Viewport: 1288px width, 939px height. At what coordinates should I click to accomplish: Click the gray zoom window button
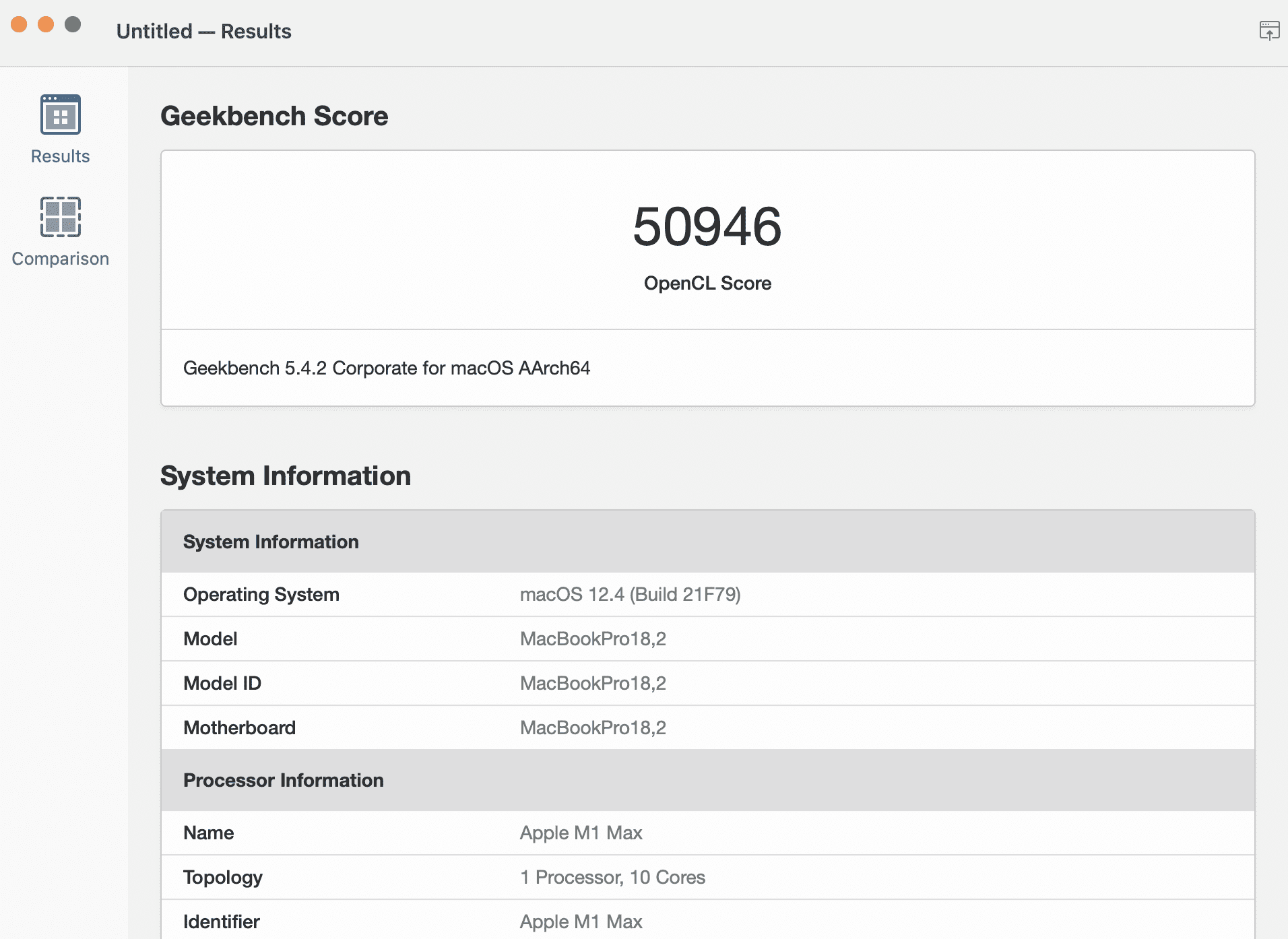pos(73,24)
